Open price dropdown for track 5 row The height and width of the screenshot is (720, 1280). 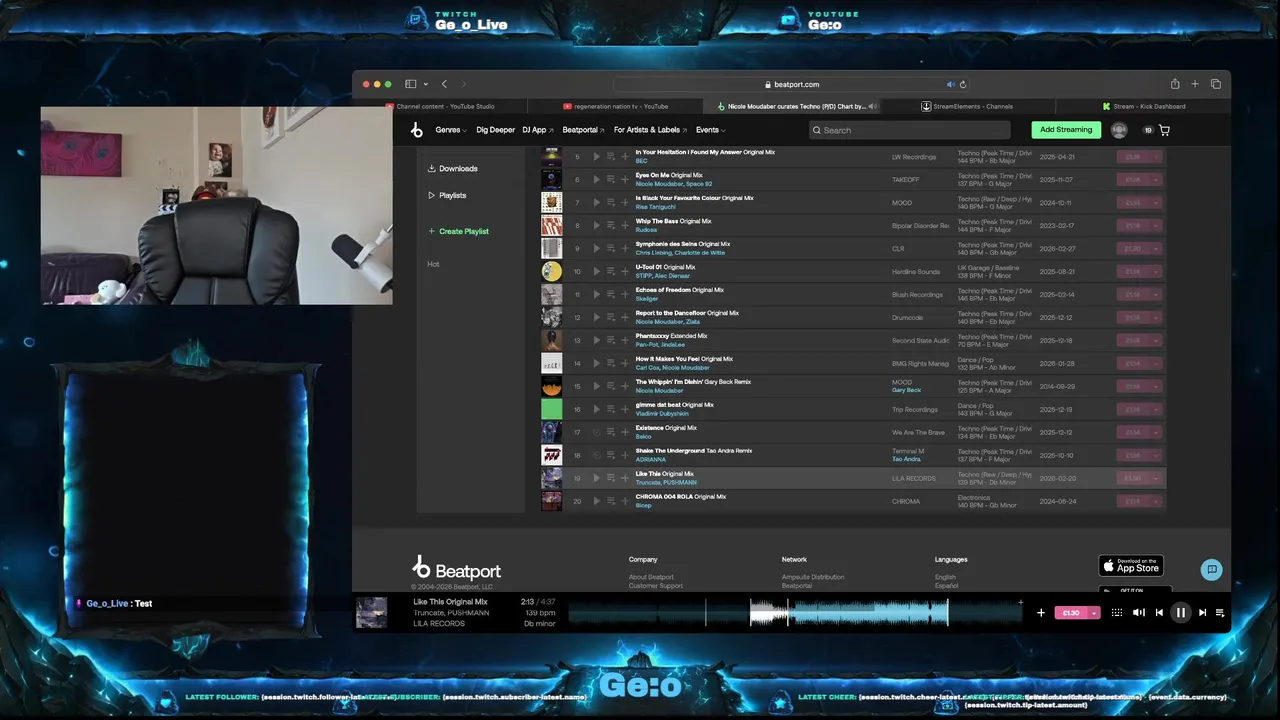[x=1156, y=156]
